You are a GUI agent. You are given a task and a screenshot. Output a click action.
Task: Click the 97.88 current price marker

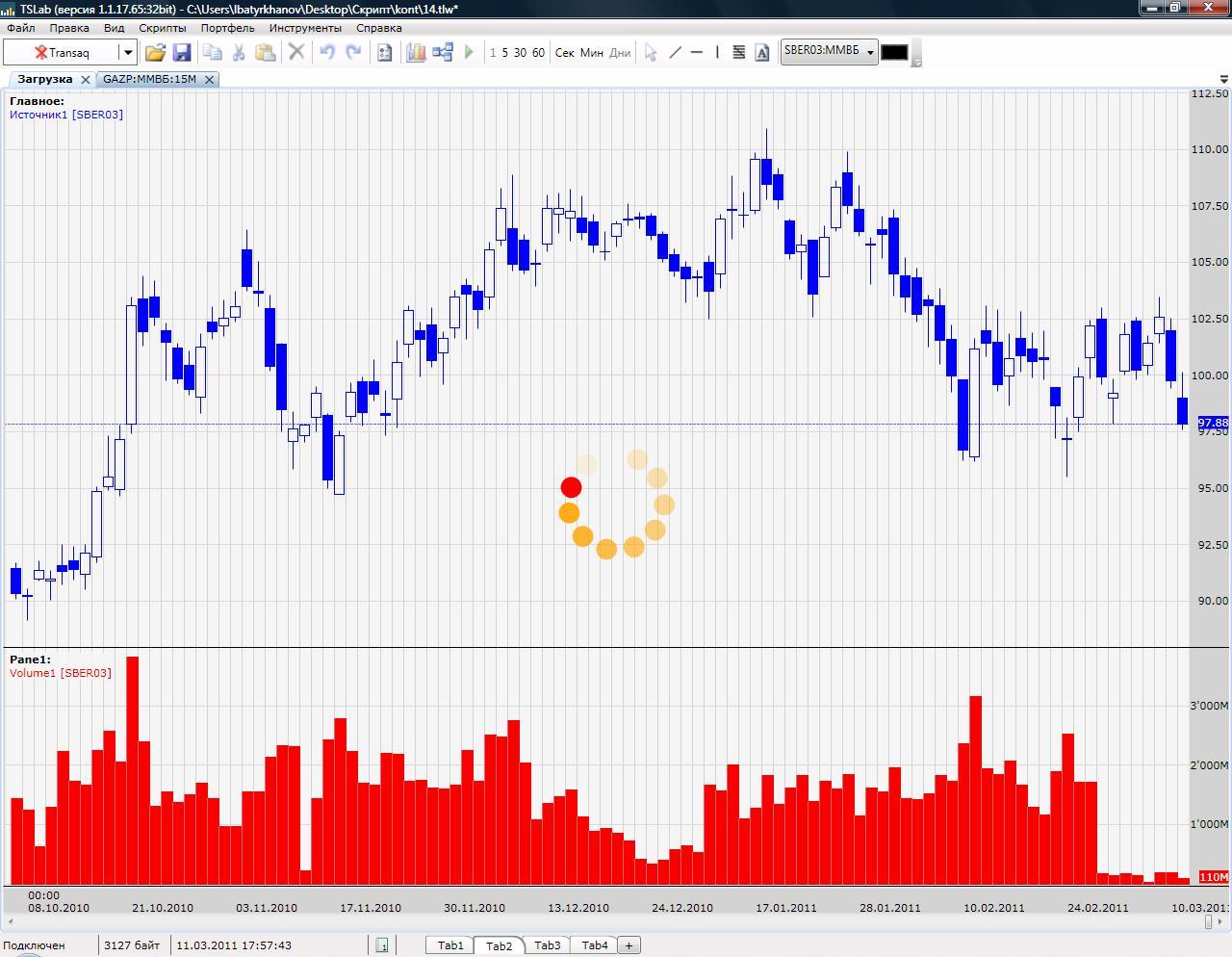(1213, 423)
